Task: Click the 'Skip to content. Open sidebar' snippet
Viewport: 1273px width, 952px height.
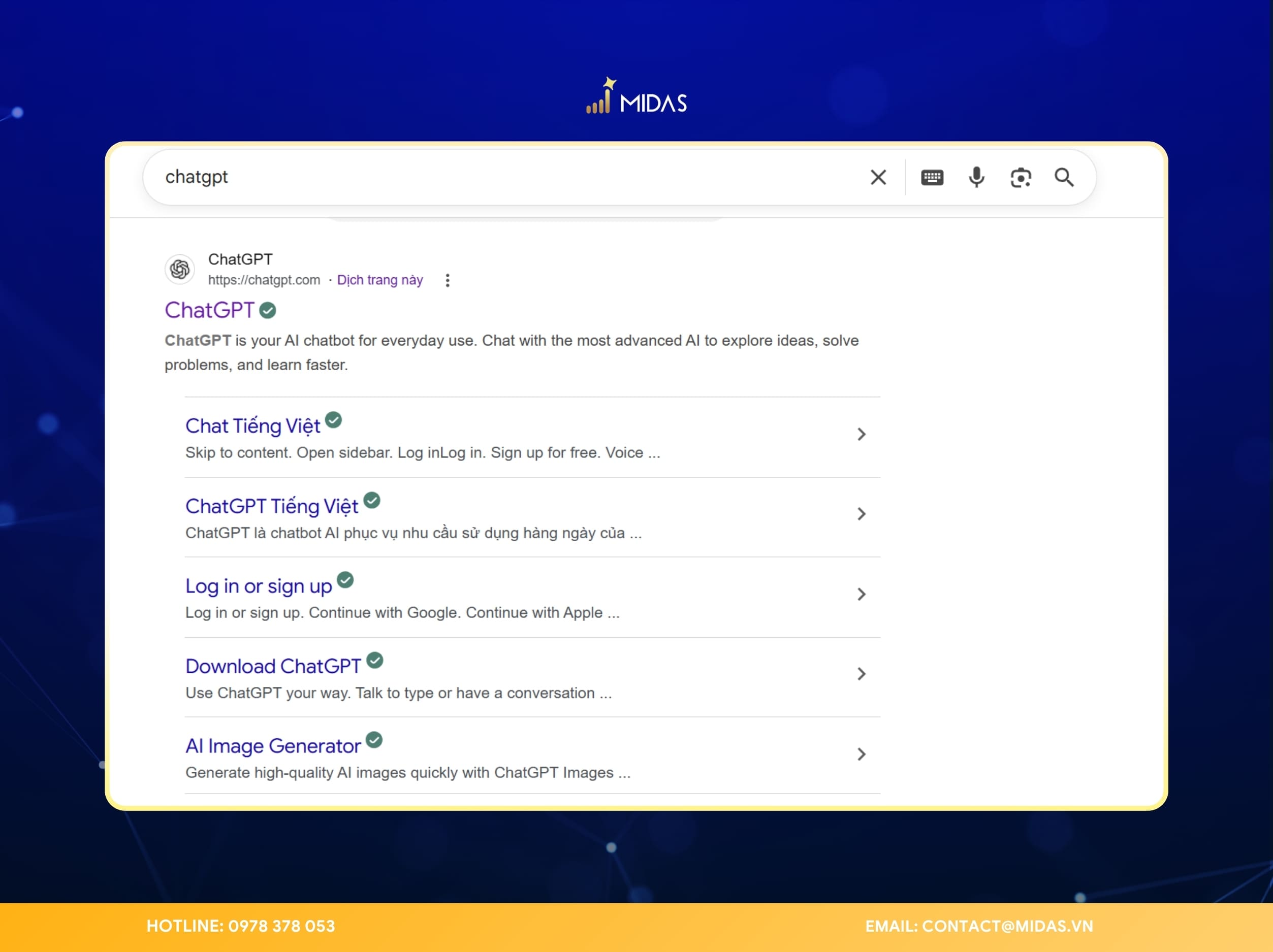Action: coord(423,453)
